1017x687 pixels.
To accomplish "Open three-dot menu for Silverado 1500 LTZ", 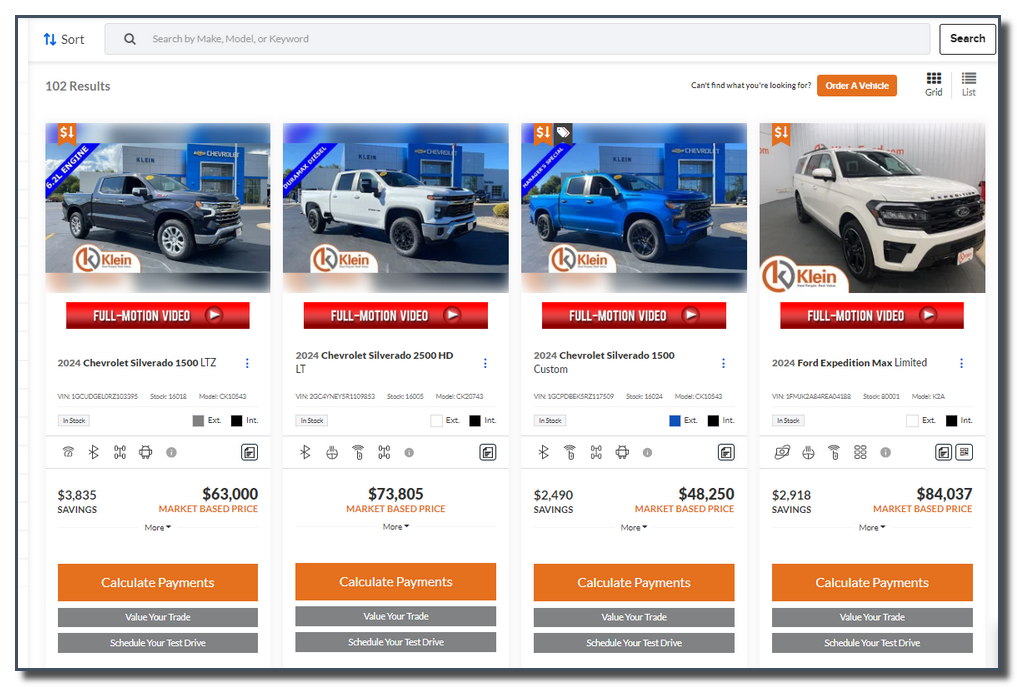I will (x=247, y=363).
